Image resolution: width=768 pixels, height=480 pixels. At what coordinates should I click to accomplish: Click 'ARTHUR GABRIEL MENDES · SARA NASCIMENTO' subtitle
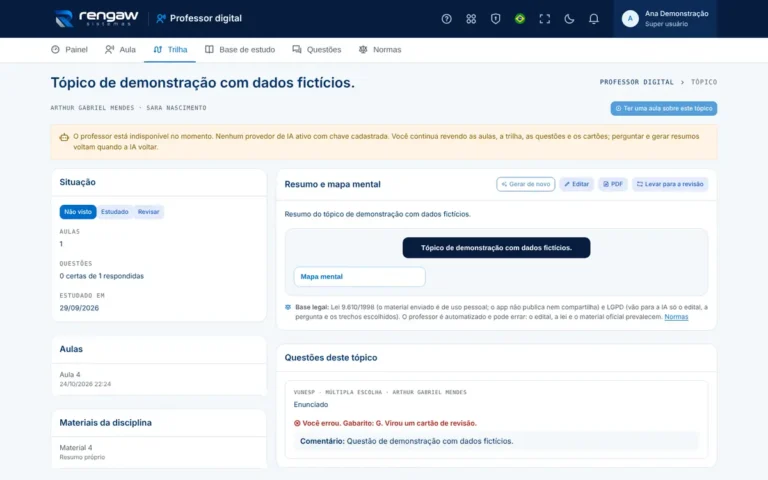click(x=128, y=108)
